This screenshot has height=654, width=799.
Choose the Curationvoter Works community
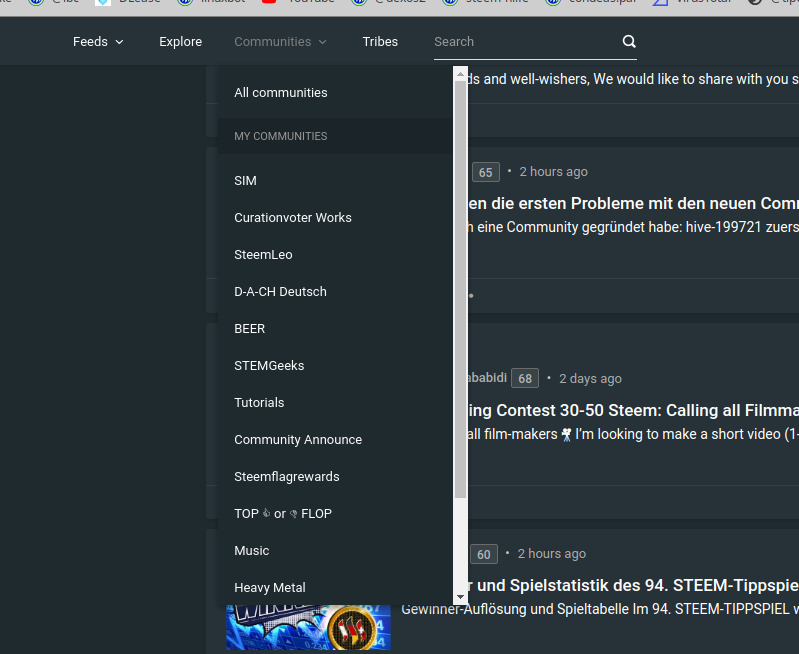pos(293,218)
